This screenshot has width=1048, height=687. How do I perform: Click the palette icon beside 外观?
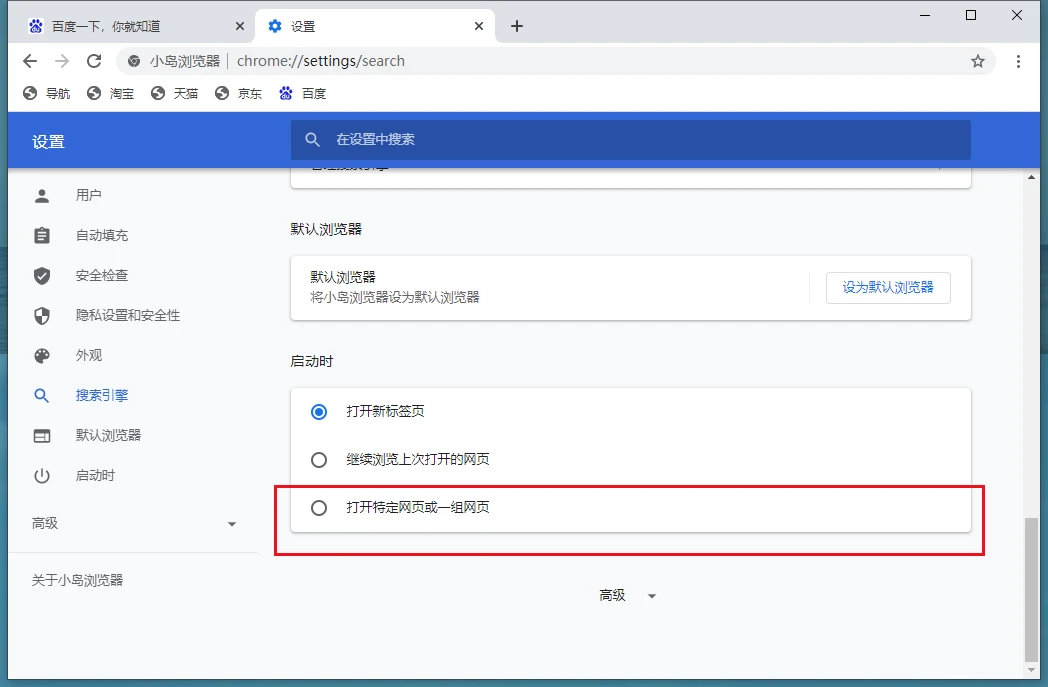pyautogui.click(x=42, y=356)
